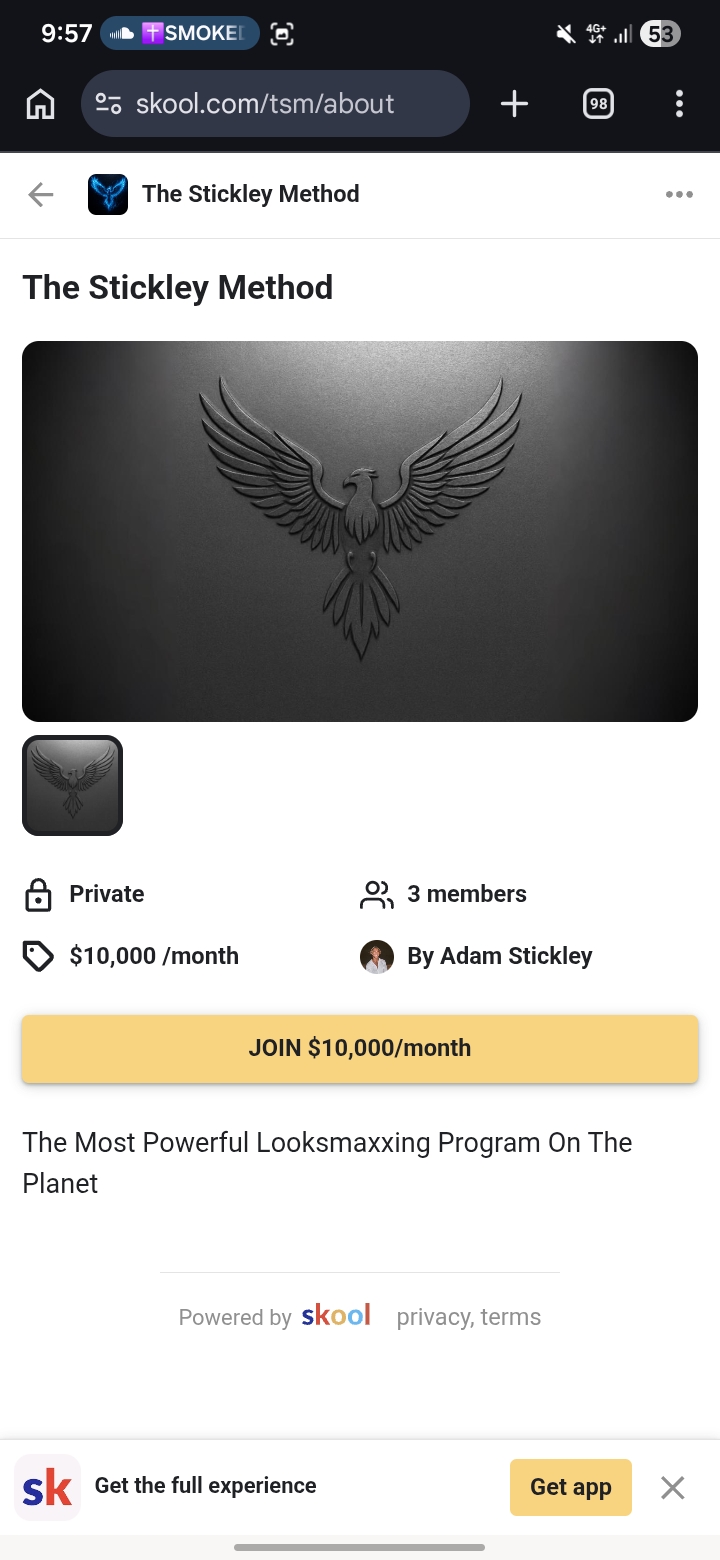Open the browser three-dot menu
The width and height of the screenshot is (720, 1560).
[x=679, y=104]
